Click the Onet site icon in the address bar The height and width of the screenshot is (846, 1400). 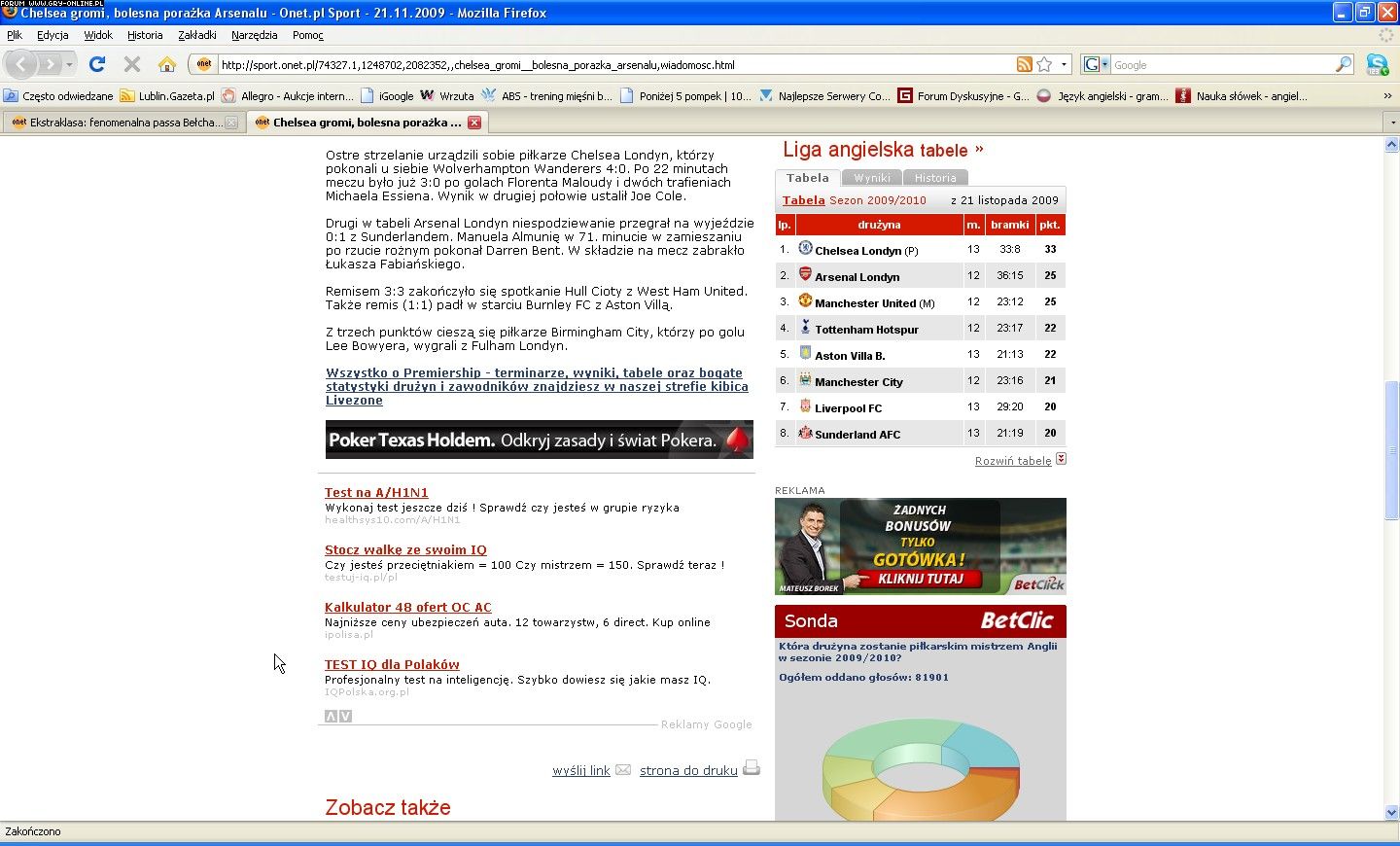tap(203, 64)
